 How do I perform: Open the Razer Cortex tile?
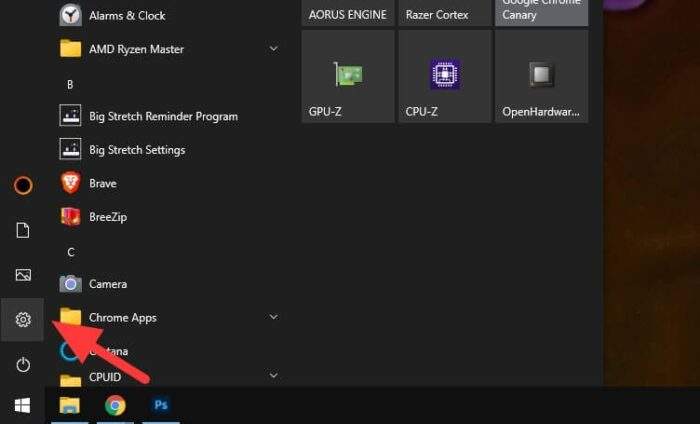445,13
